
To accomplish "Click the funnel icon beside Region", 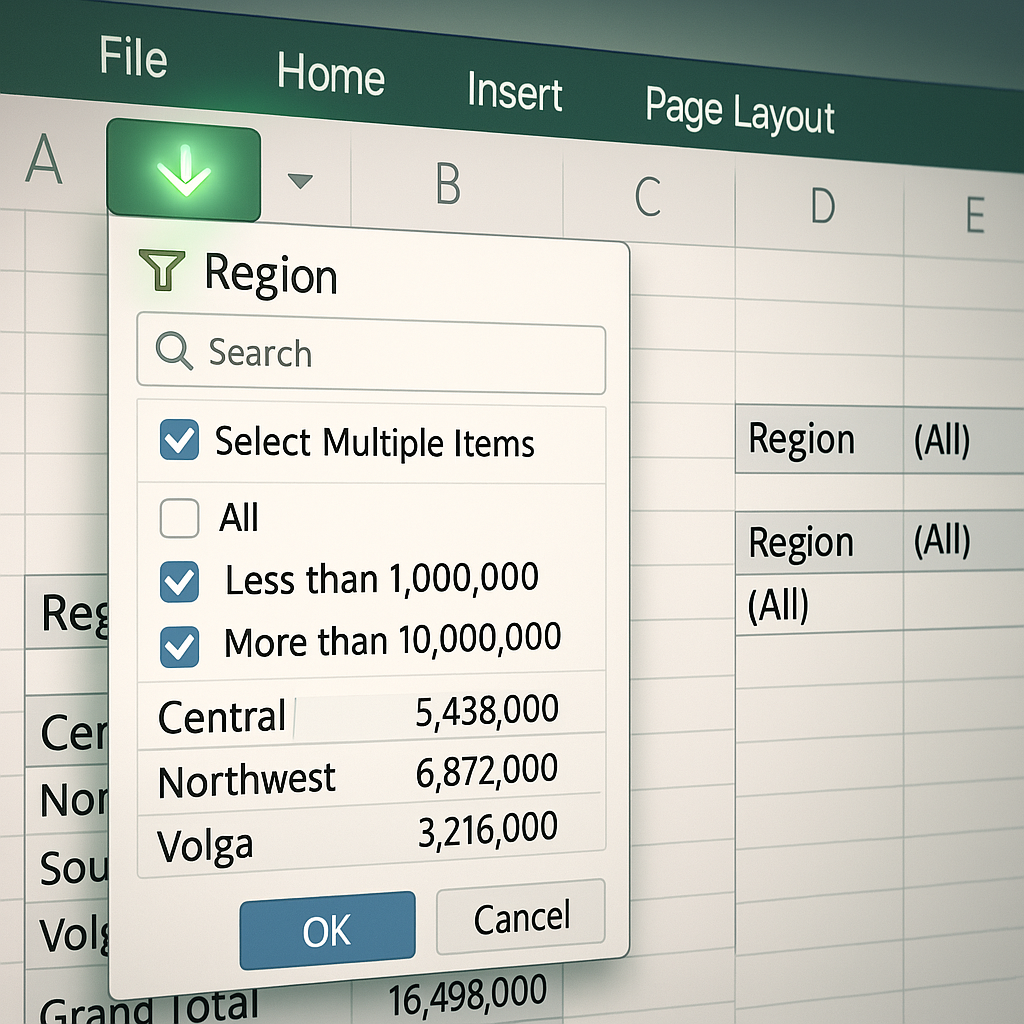I will tap(162, 270).
